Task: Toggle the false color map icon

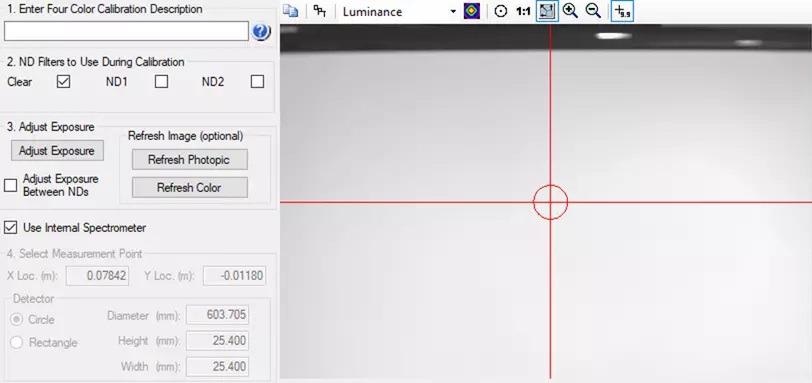Action: 472,11
